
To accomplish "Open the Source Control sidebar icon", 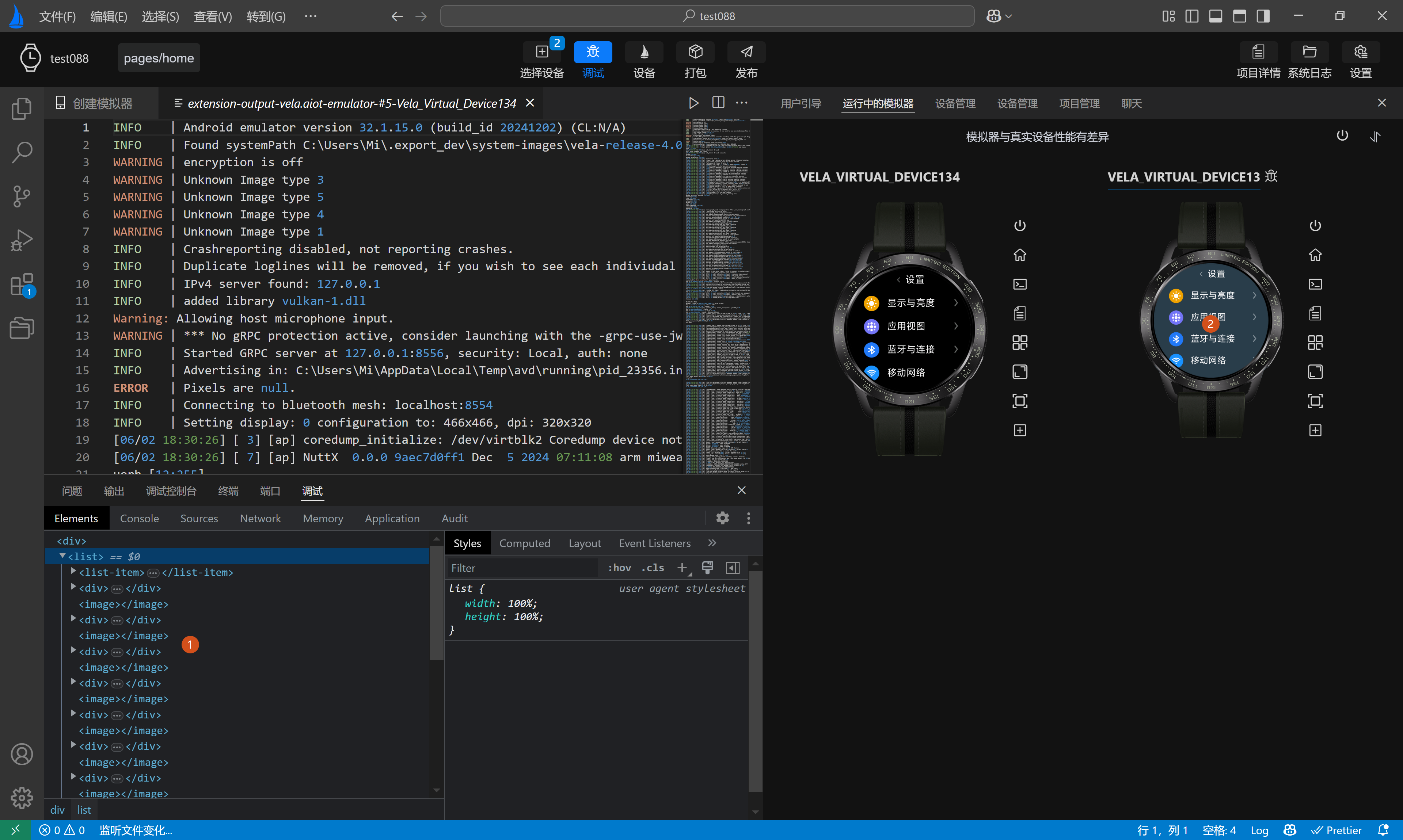I will click(22, 196).
